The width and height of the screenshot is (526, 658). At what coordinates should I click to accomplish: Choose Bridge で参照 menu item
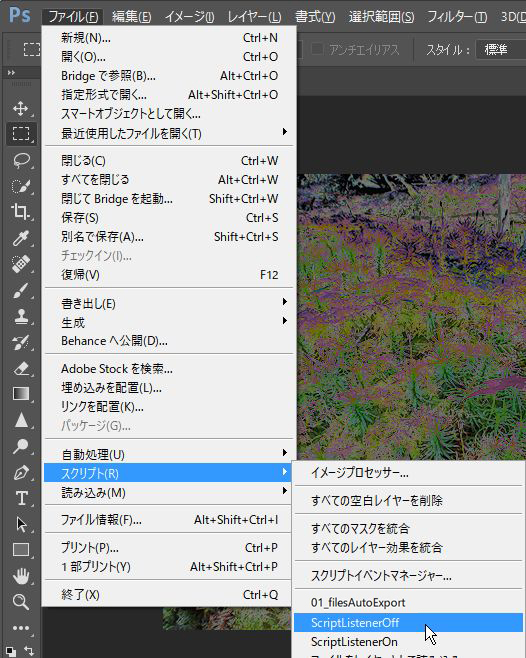[x=170, y=76]
